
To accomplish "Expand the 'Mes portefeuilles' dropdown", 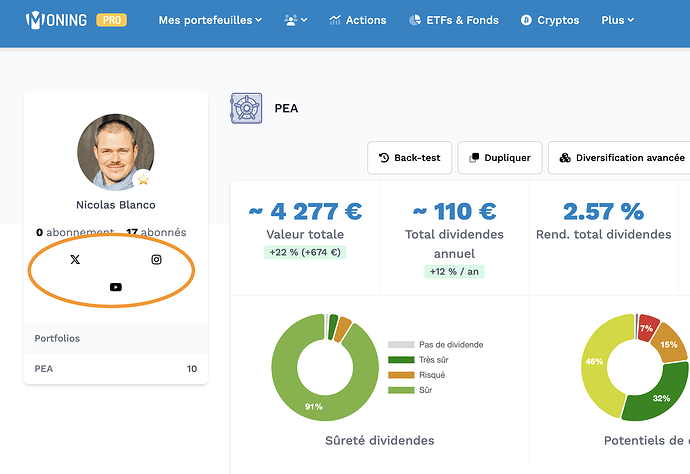I will (x=210, y=20).
